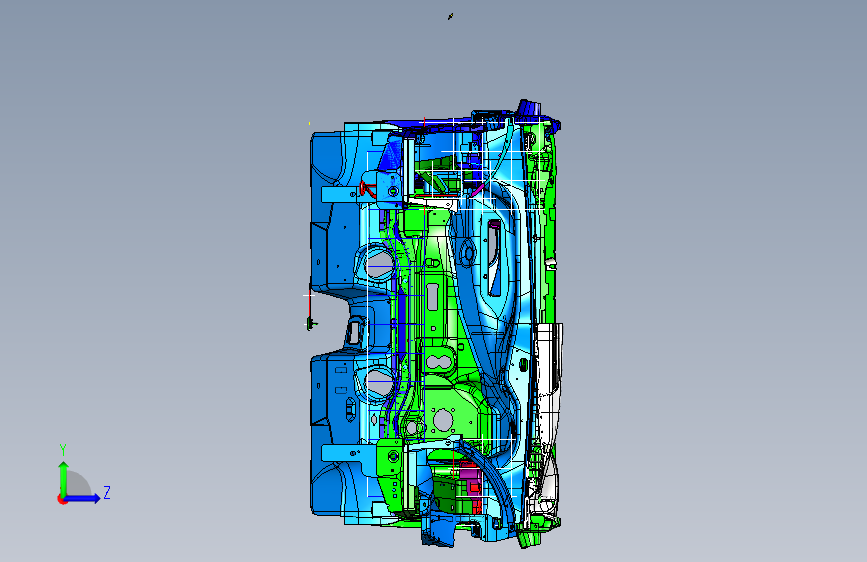
Task: Click the gray quarter-circle plane on the triad
Action: (x=79, y=484)
